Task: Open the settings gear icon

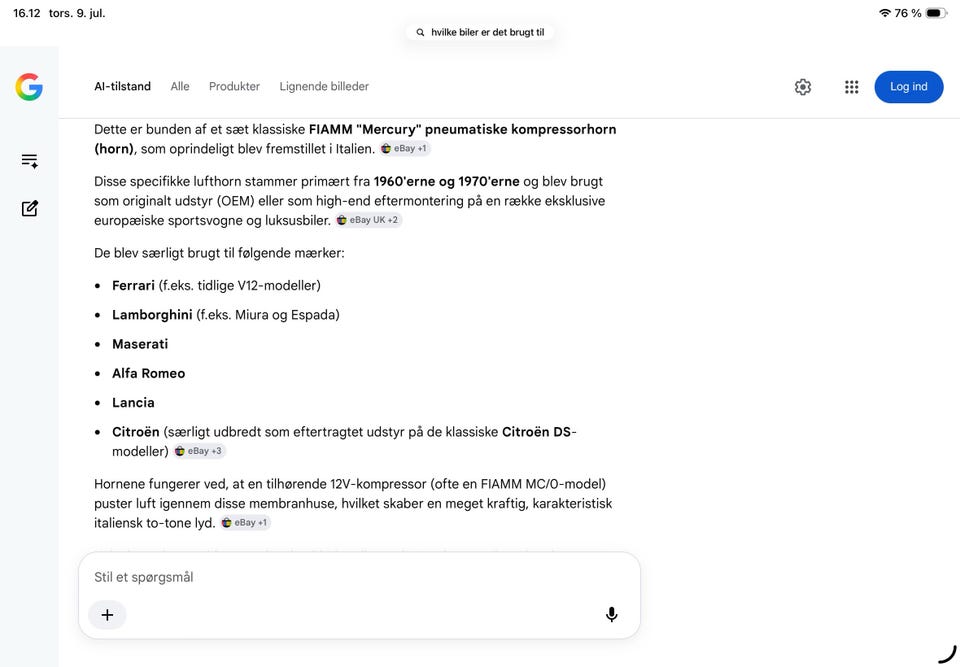Action: [x=803, y=87]
